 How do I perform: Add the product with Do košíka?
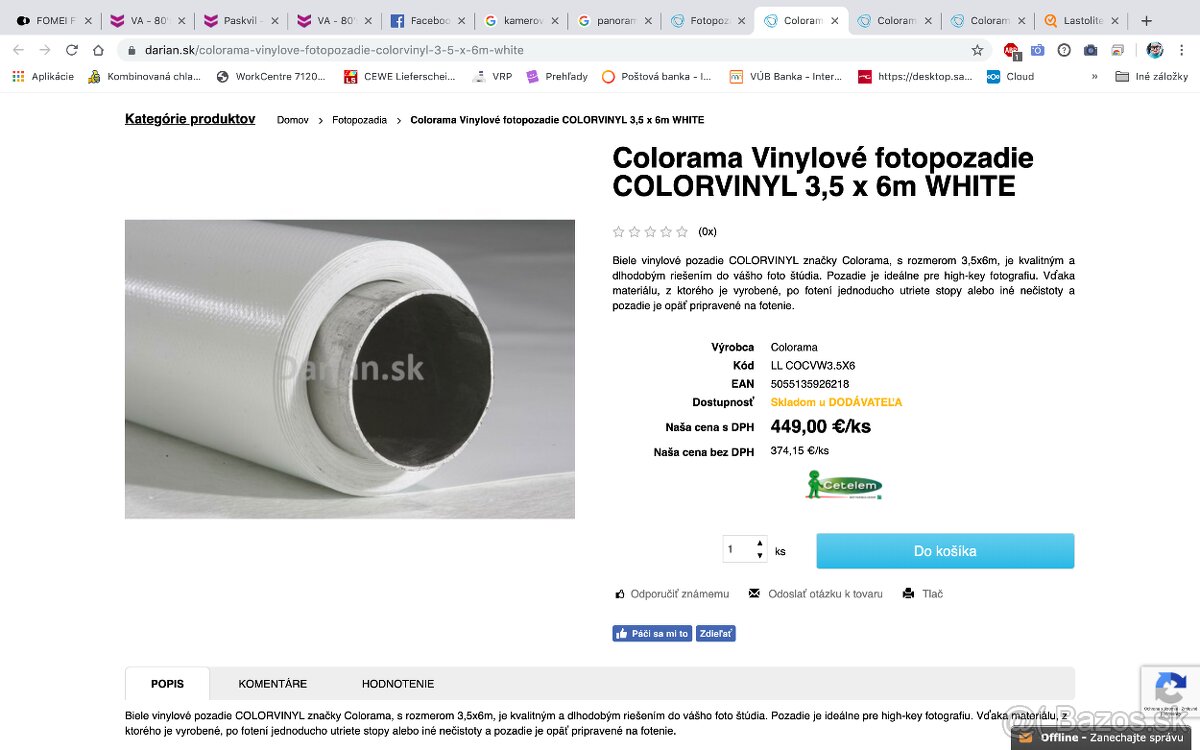coord(945,551)
